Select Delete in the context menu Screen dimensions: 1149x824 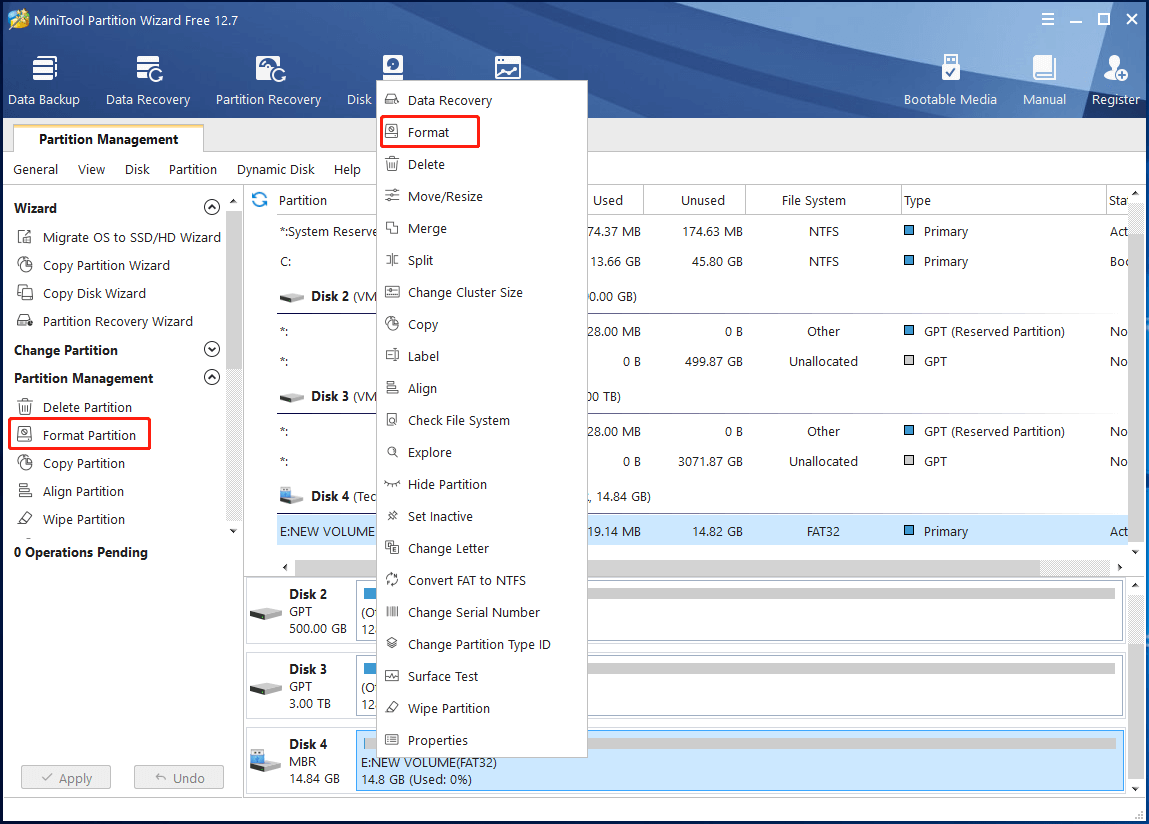(x=481, y=164)
